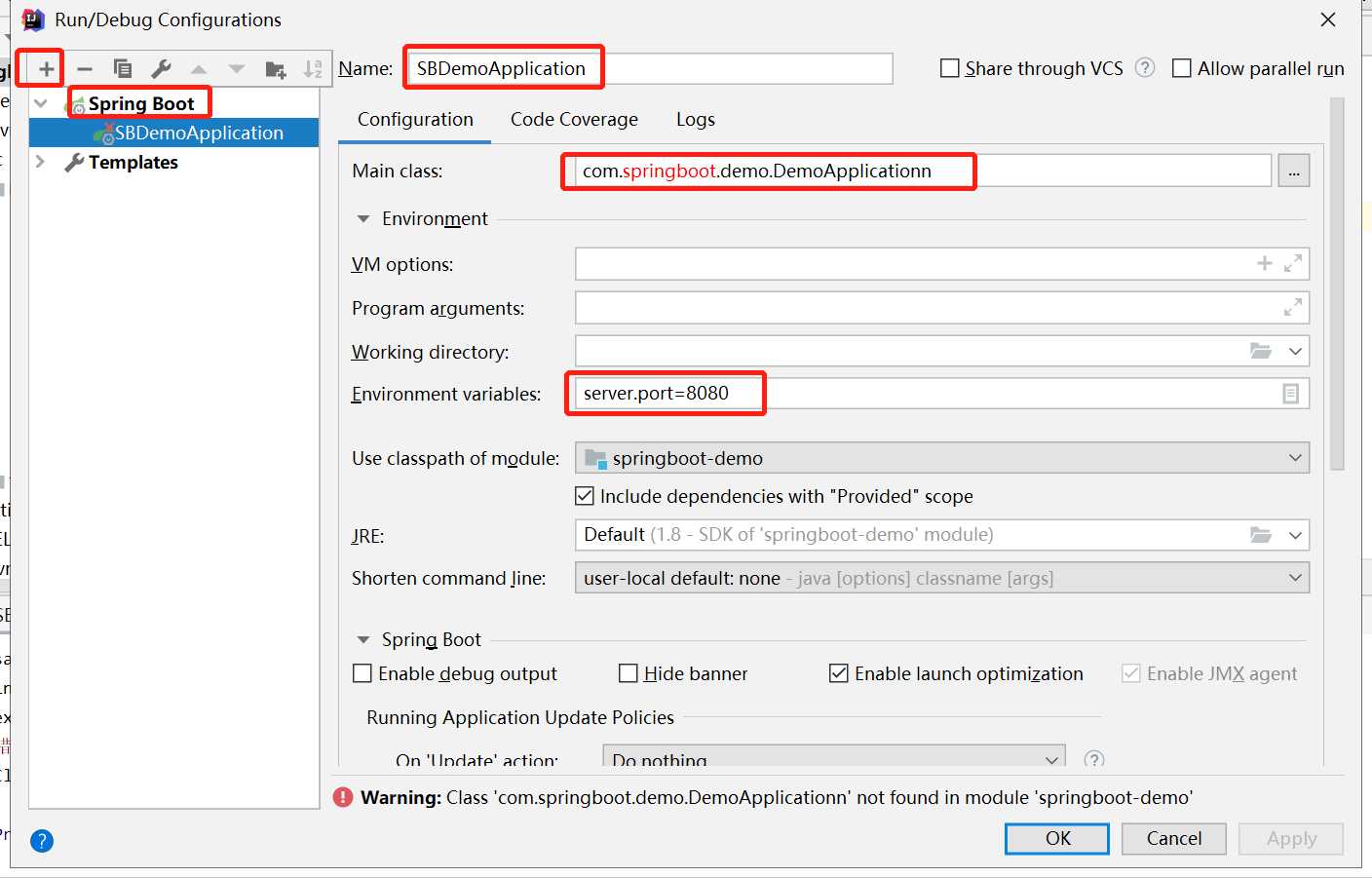1372x878 pixels.
Task: Click the Main class input field
Action: (923, 171)
